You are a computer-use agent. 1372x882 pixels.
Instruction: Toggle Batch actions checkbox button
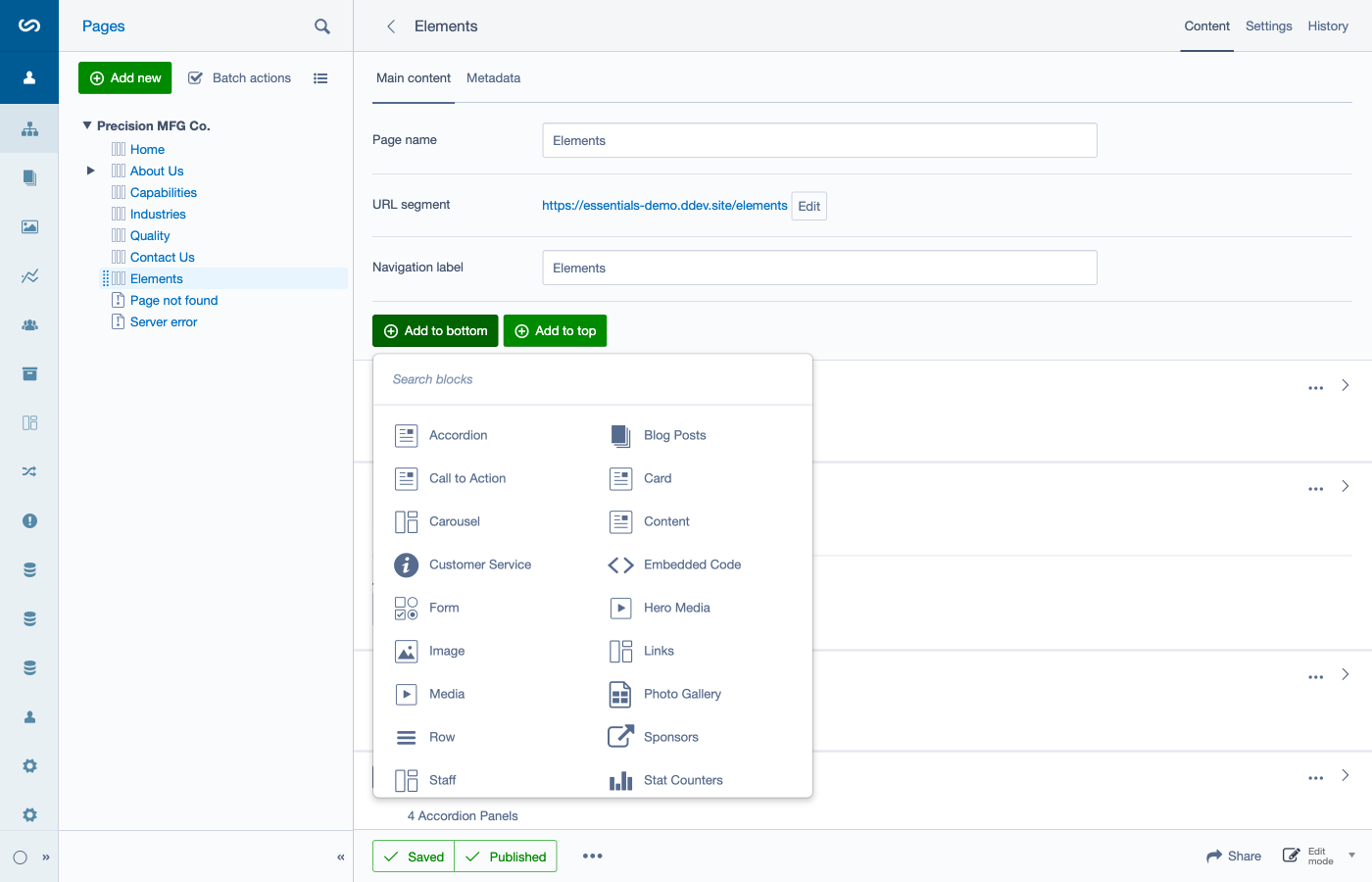point(239,78)
